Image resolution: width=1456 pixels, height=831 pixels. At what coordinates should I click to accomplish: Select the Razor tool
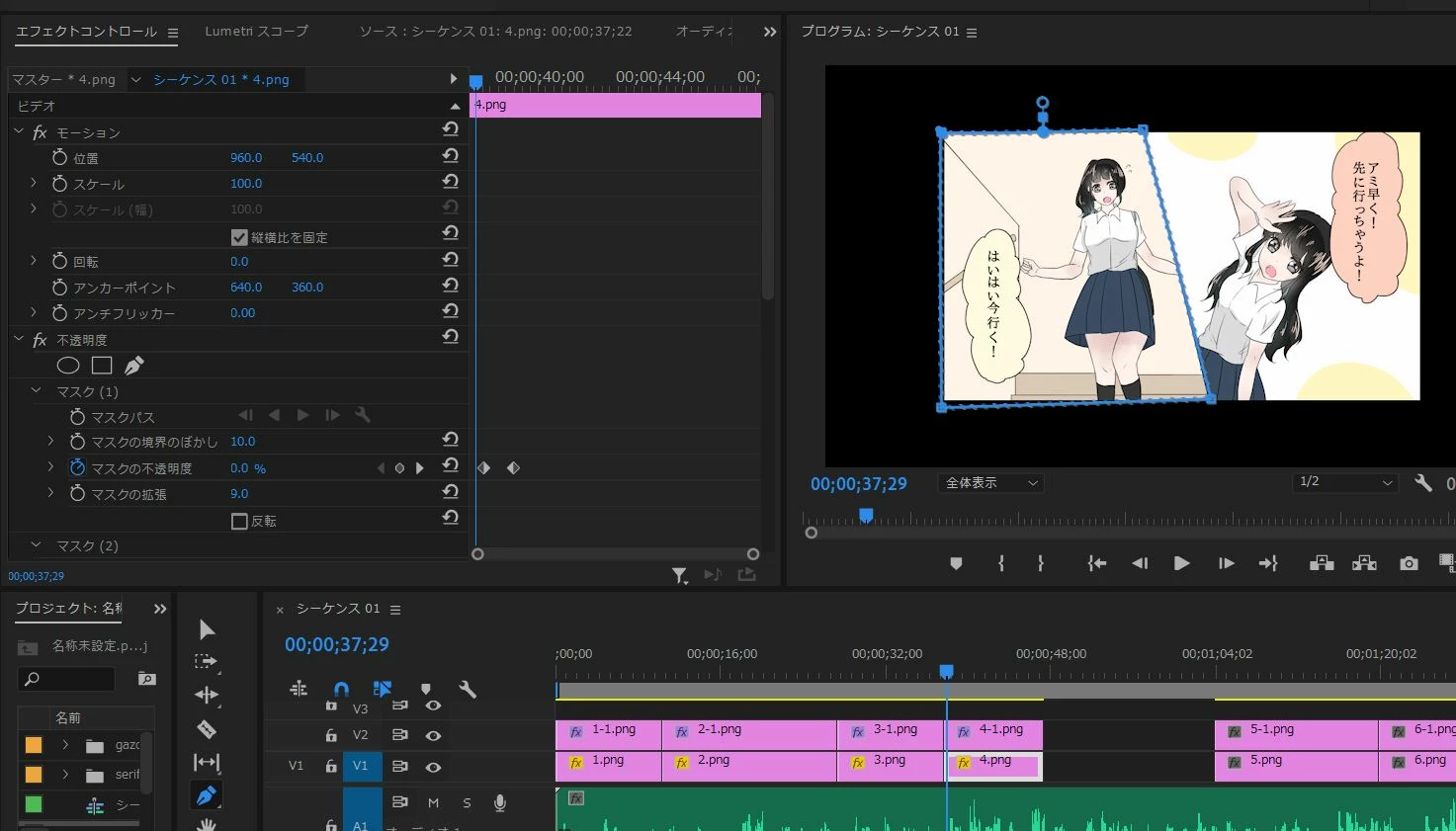(x=207, y=729)
